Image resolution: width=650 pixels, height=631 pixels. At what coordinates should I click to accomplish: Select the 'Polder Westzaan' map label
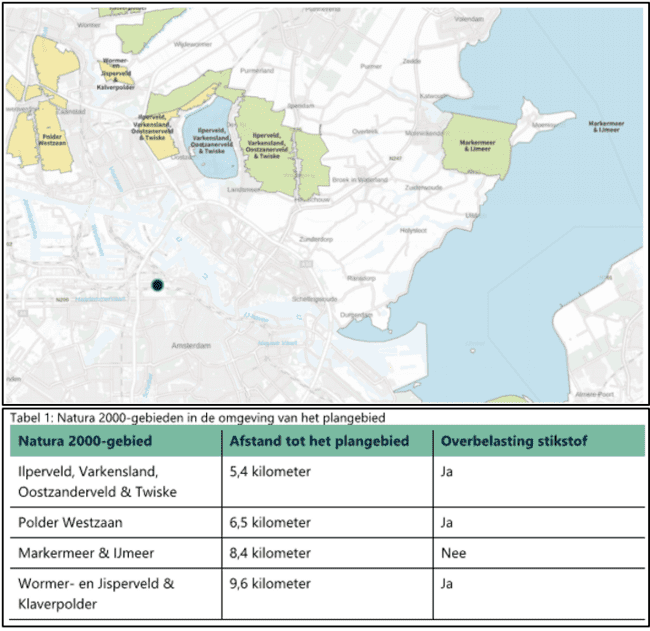(x=52, y=140)
